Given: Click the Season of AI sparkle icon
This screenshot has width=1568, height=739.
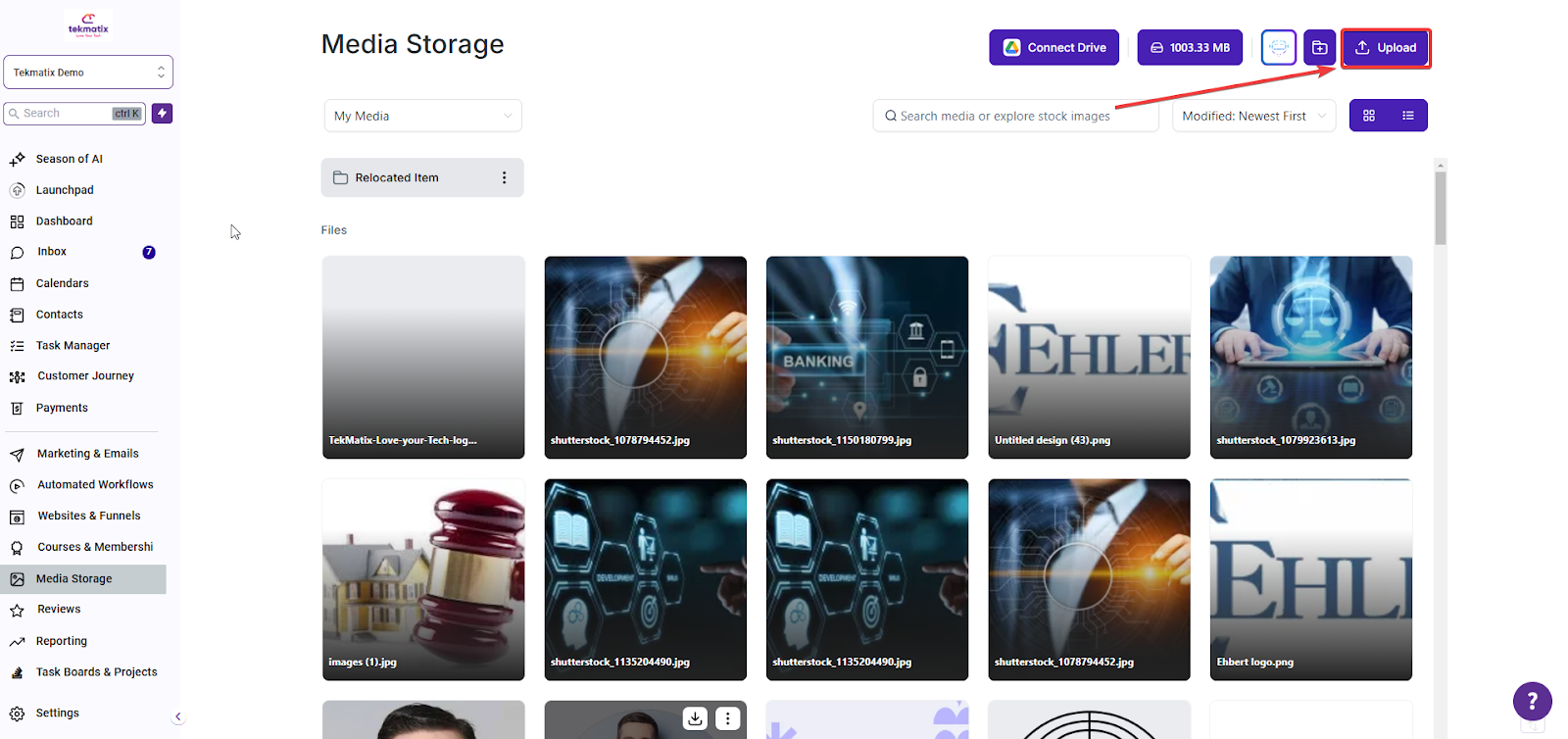Looking at the screenshot, I should click(17, 159).
